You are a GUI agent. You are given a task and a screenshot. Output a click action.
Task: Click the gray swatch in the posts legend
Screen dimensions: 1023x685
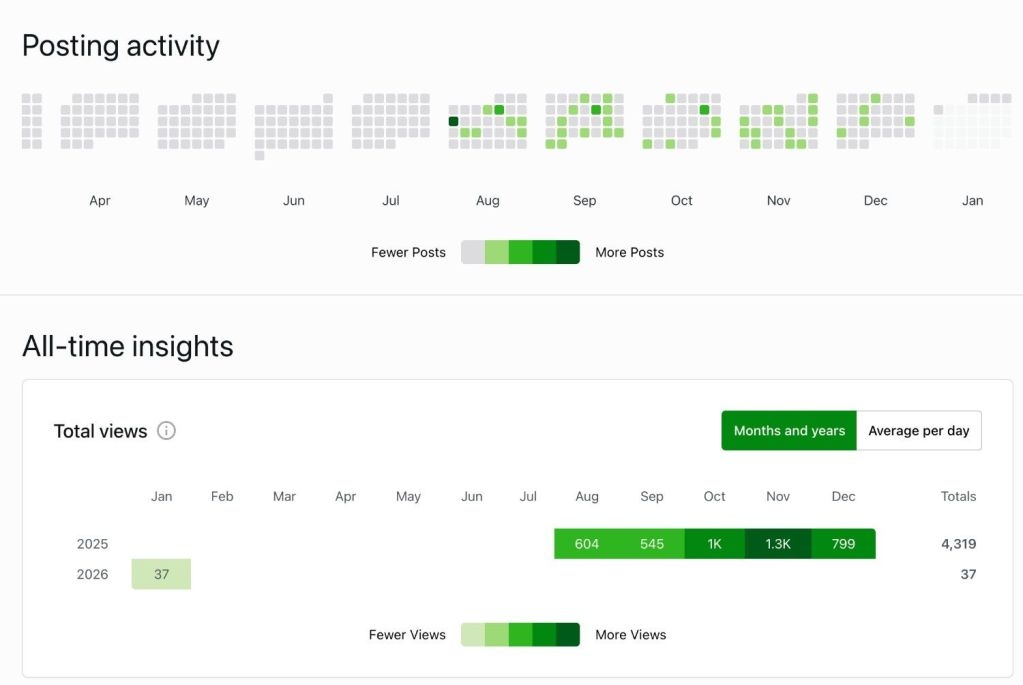click(473, 252)
